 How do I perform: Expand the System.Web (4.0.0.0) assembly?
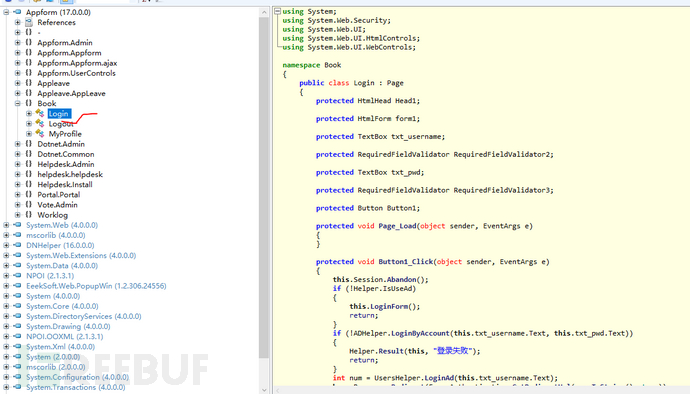(x=6, y=225)
